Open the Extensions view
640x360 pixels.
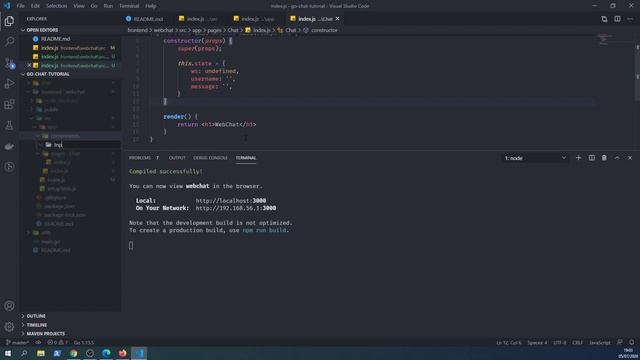click(9, 104)
